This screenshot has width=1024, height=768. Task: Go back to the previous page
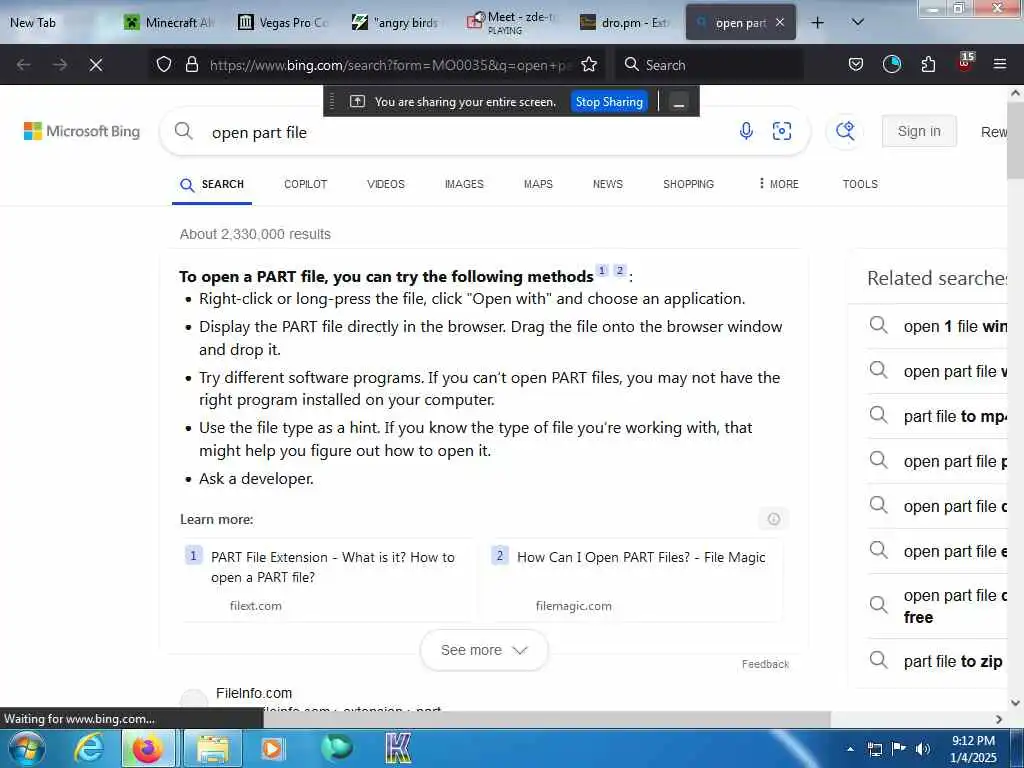click(x=24, y=65)
